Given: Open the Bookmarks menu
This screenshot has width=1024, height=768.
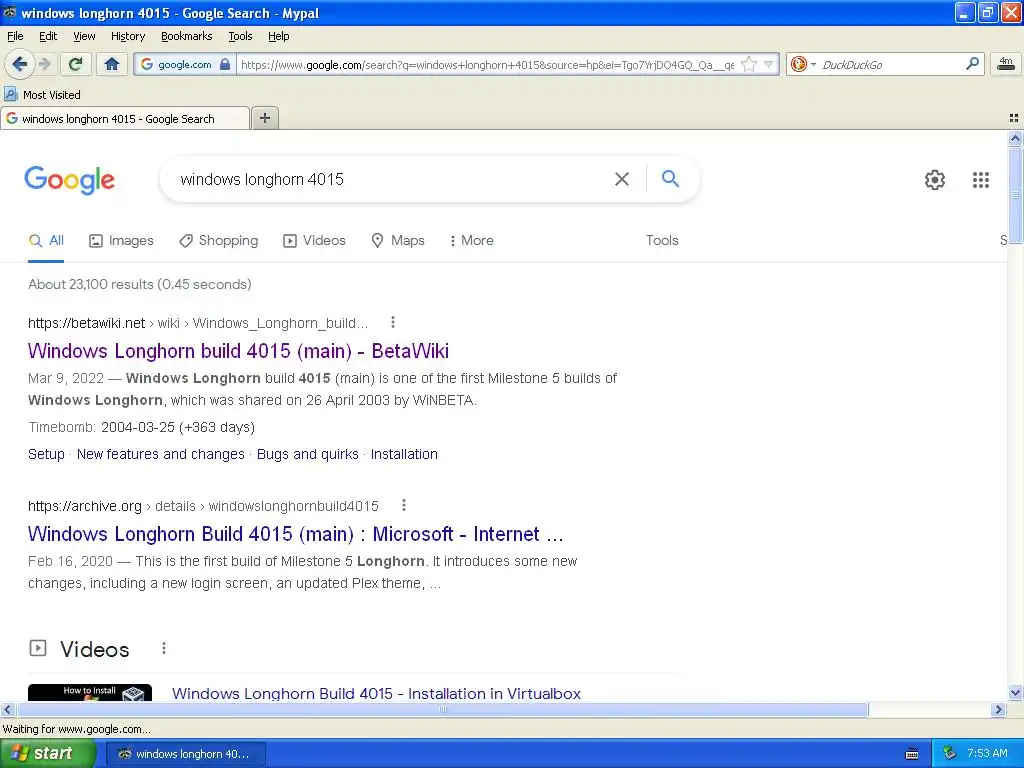Looking at the screenshot, I should (186, 36).
